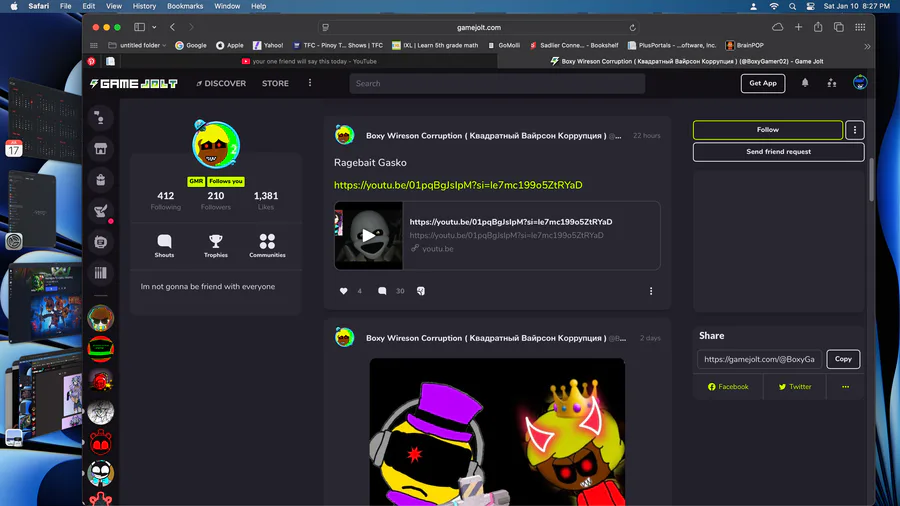The width and height of the screenshot is (900, 506).
Task: Open the library shelf icon in sidebar
Action: (x=100, y=273)
